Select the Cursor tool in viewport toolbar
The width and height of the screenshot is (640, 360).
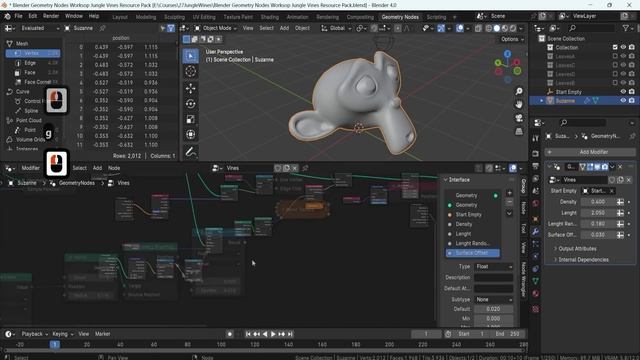click(191, 71)
